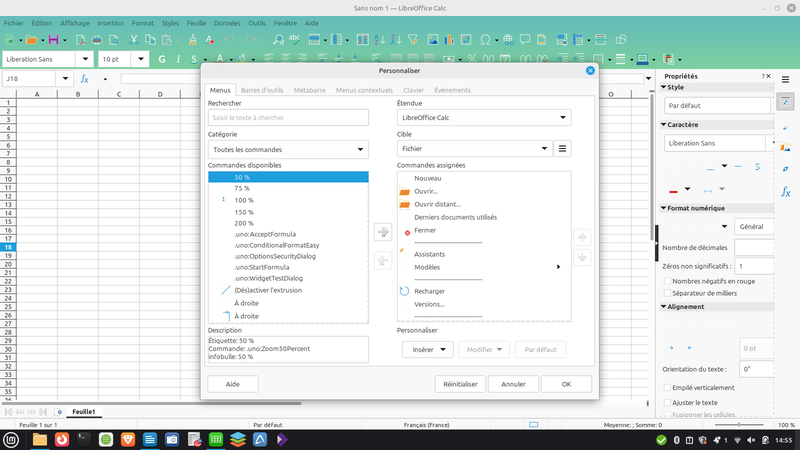This screenshot has height=450, width=800.
Task: Open the Insérer dropdown button
Action: [428, 349]
